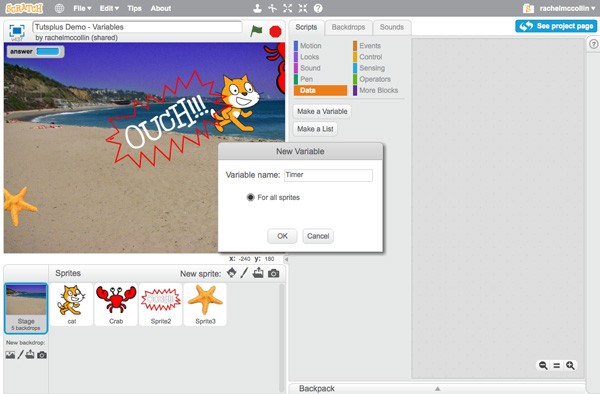
Task: Select the Operators blocks category
Action: [379, 79]
